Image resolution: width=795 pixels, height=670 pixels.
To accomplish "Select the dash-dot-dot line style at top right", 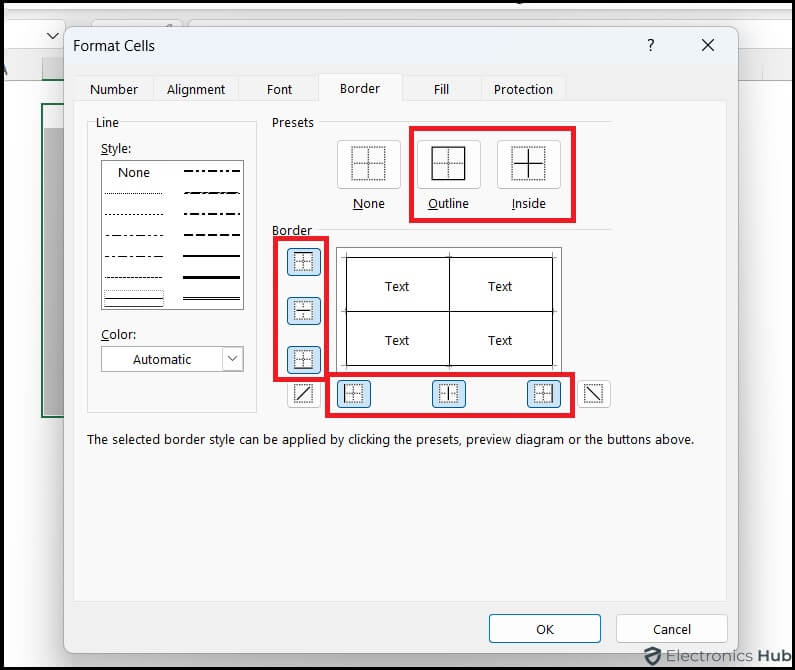I will click(211, 171).
